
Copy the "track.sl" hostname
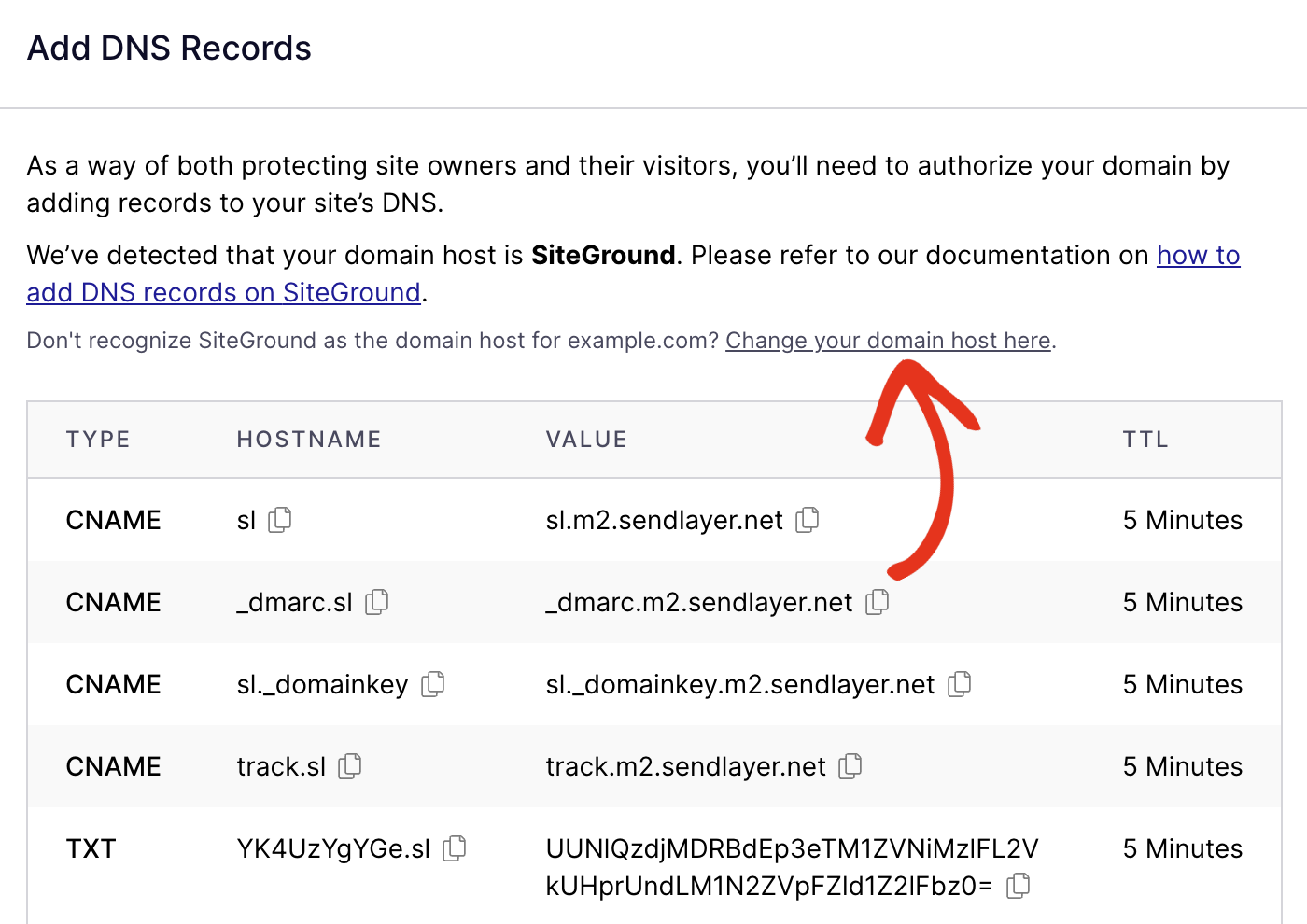(349, 766)
